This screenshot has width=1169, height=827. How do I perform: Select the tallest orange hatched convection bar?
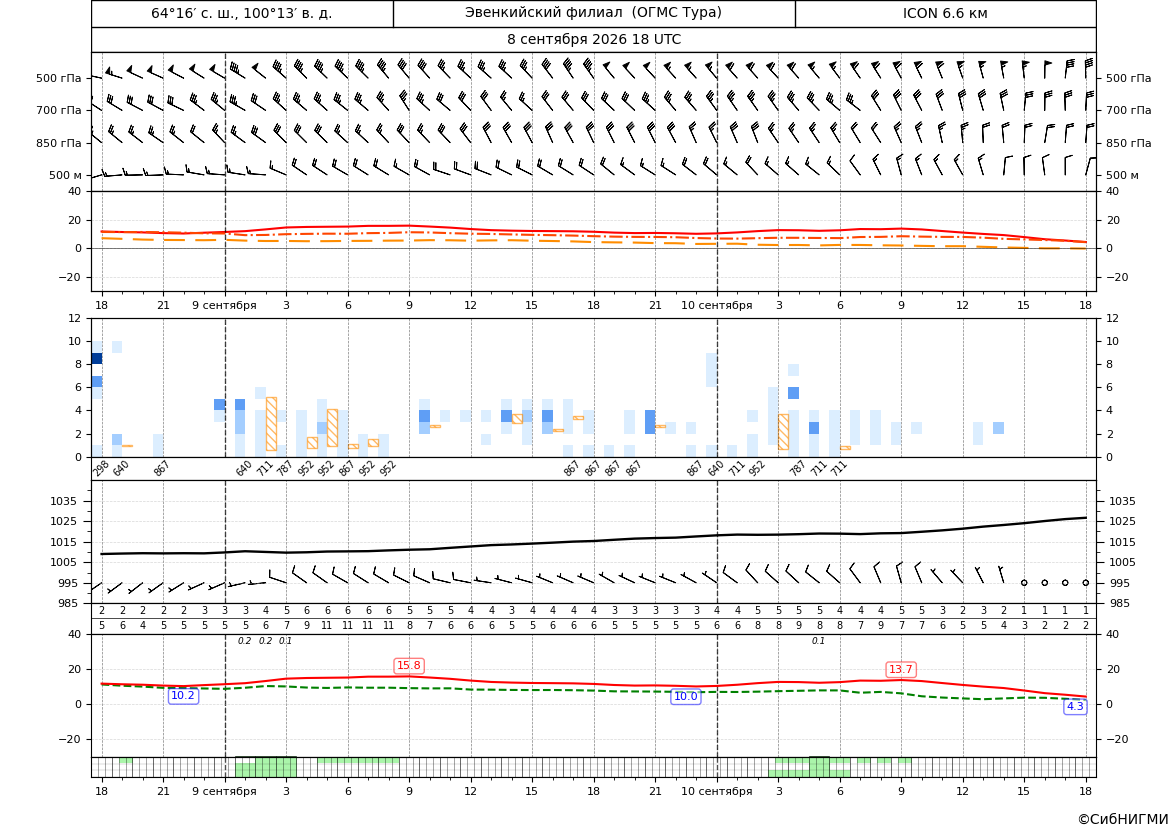pos(271,424)
